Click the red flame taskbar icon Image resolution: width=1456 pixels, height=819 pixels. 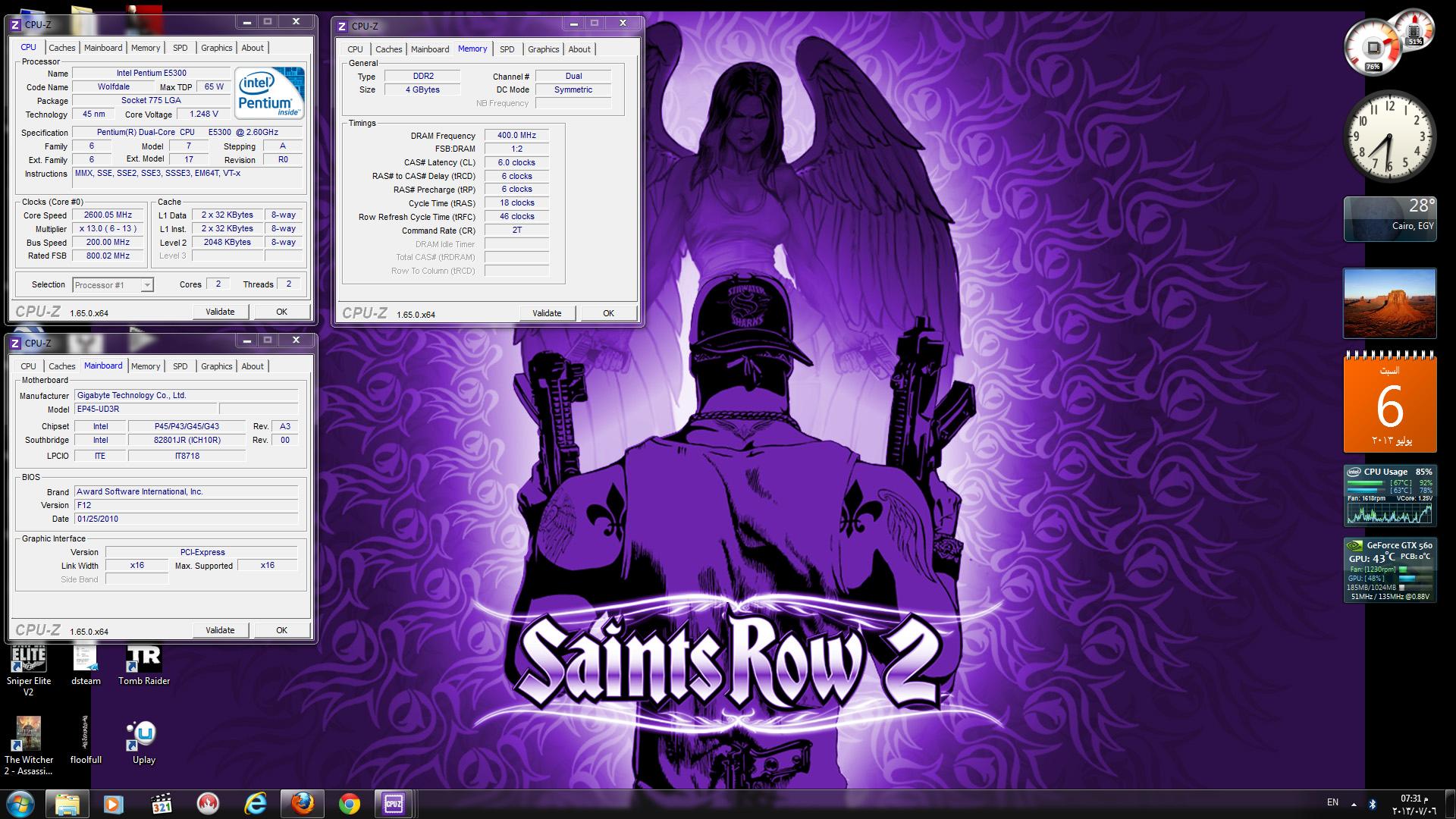coord(208,804)
